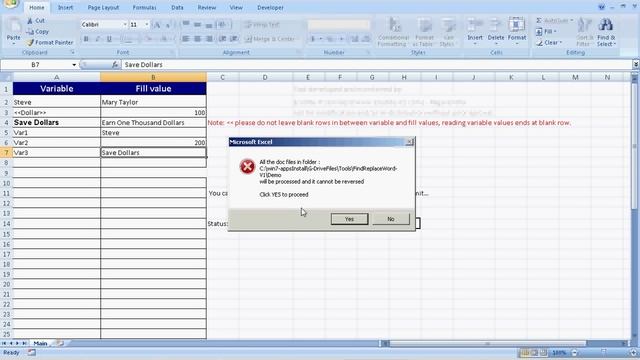Select column A header
The height and width of the screenshot is (360, 640).
[56, 77]
